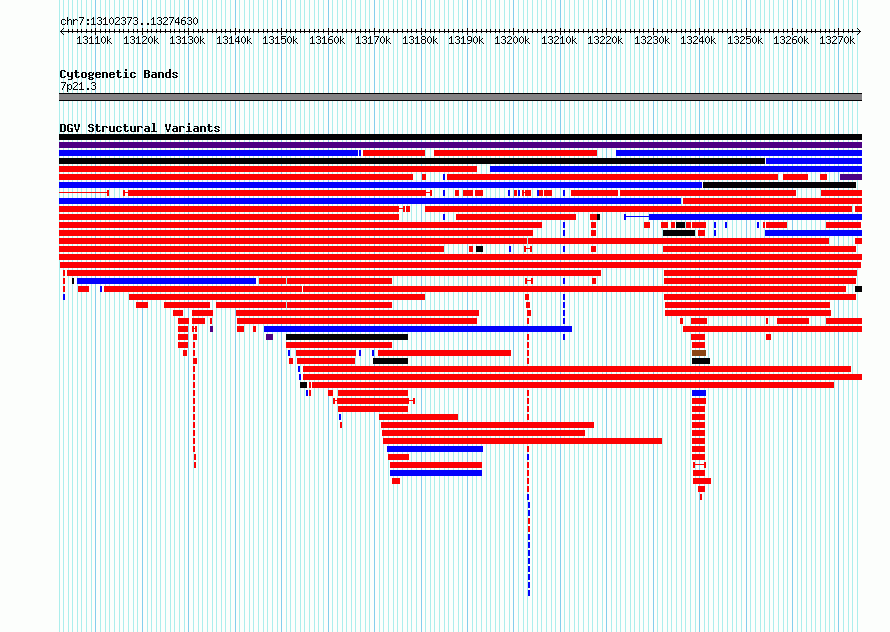This screenshot has width=890, height=632.
Task: Click the 13260k ruler label
Action: click(x=791, y=40)
